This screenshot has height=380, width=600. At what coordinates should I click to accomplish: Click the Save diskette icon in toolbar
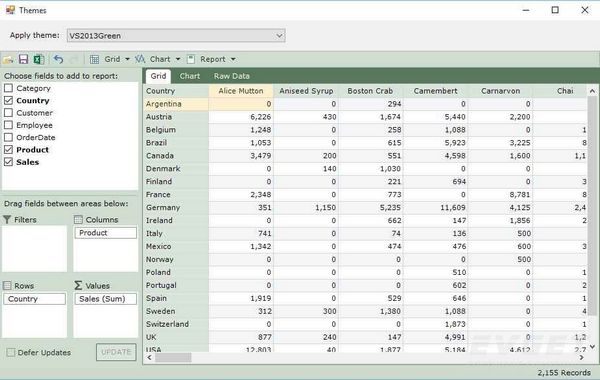point(23,59)
